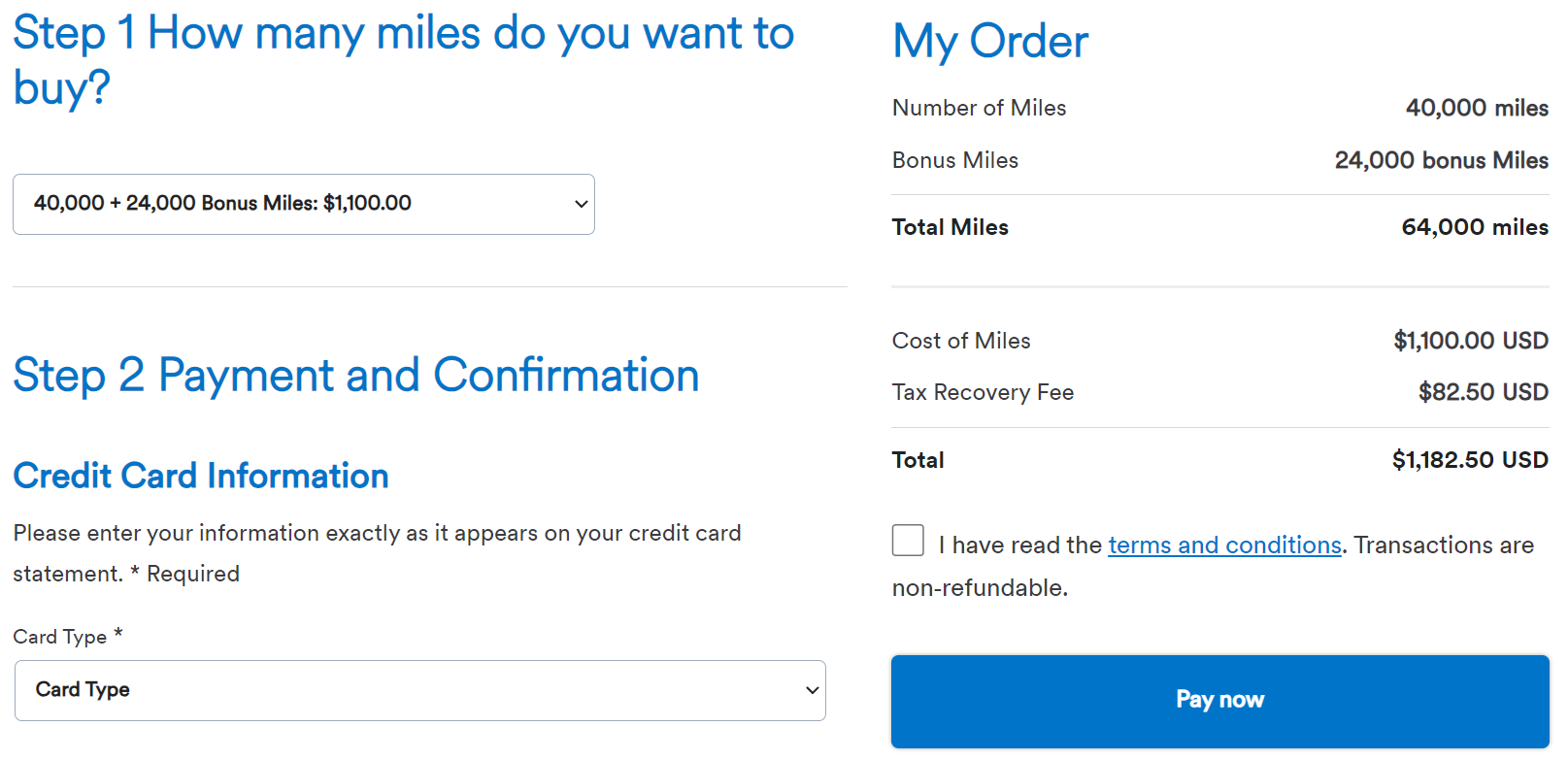Click the My Order heading

click(989, 41)
